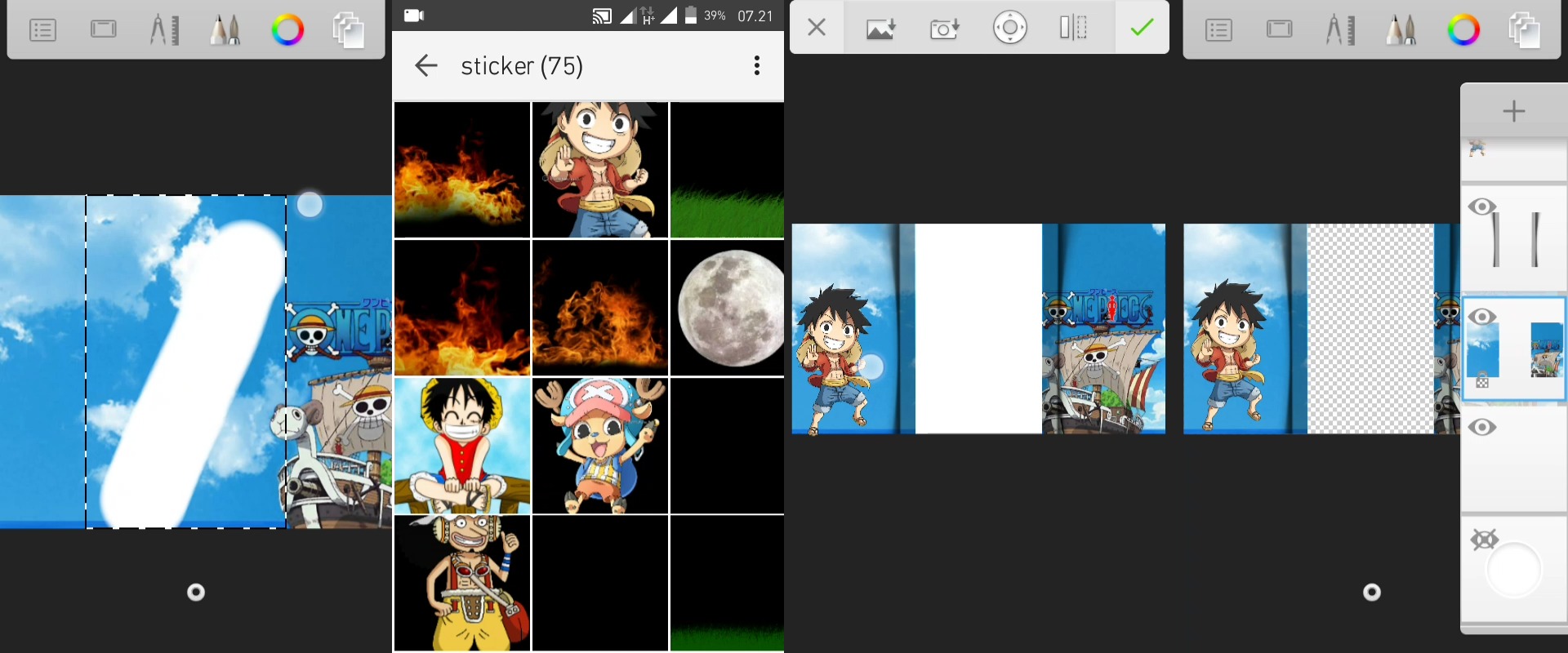Hide the selected blue-image layer
Image resolution: width=1568 pixels, height=653 pixels.
point(1481,317)
